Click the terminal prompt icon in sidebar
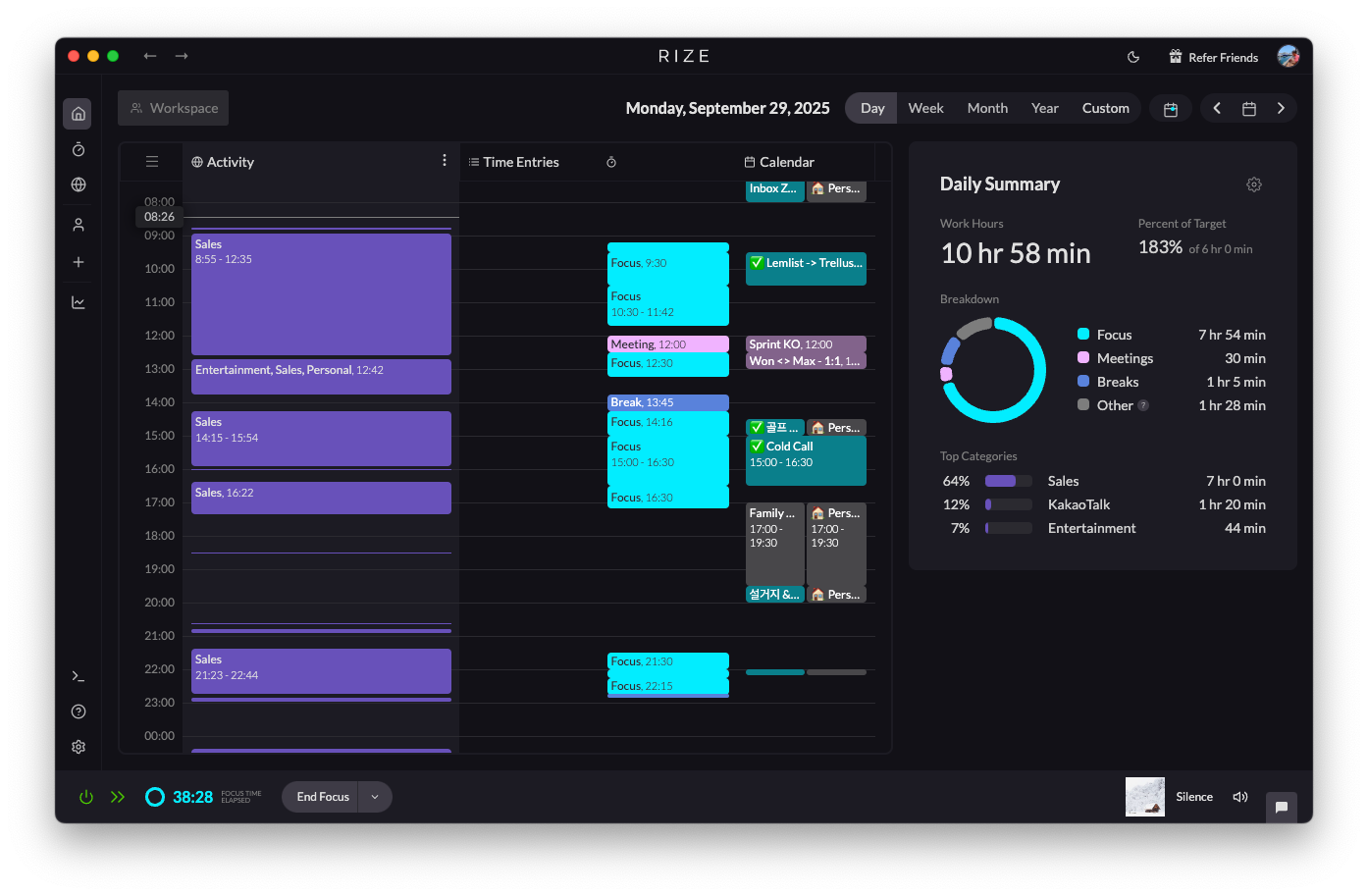This screenshot has height=896, width=1368. point(79,676)
